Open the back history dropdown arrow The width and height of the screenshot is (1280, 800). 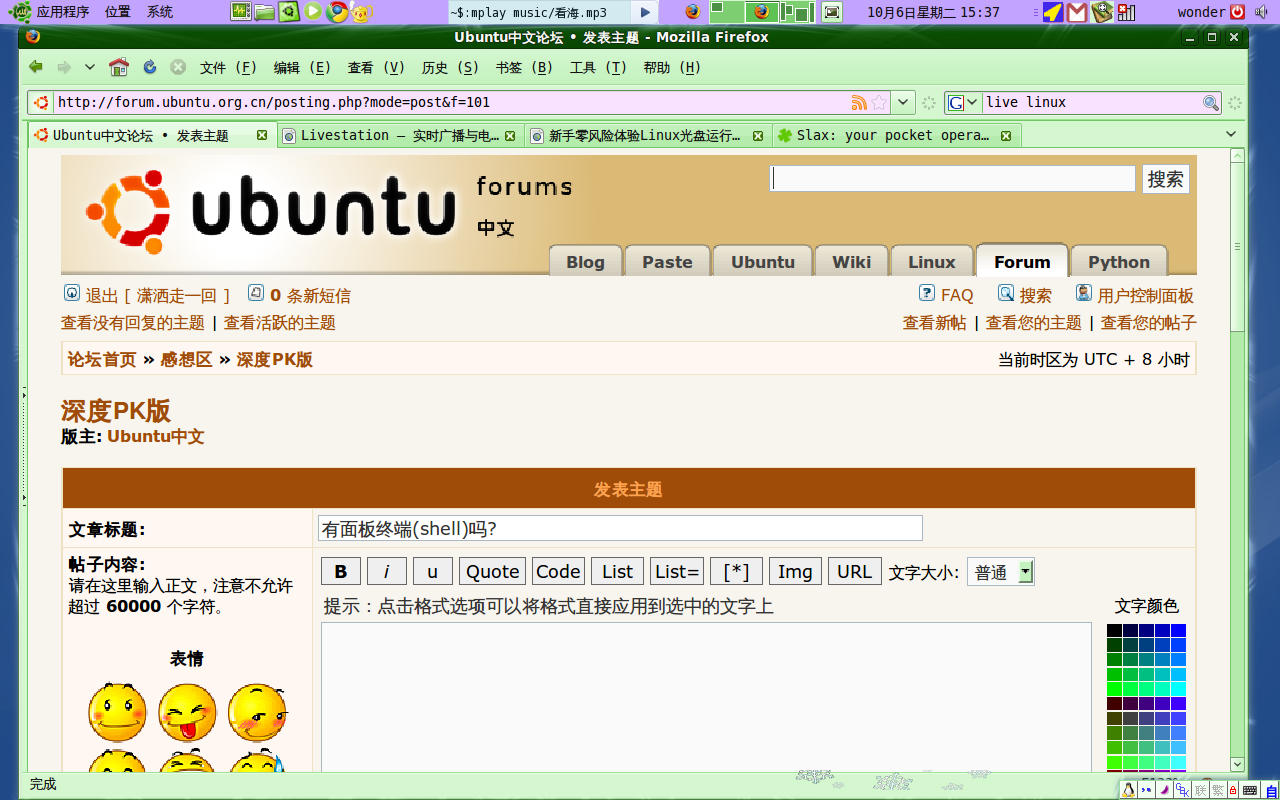click(x=90, y=67)
